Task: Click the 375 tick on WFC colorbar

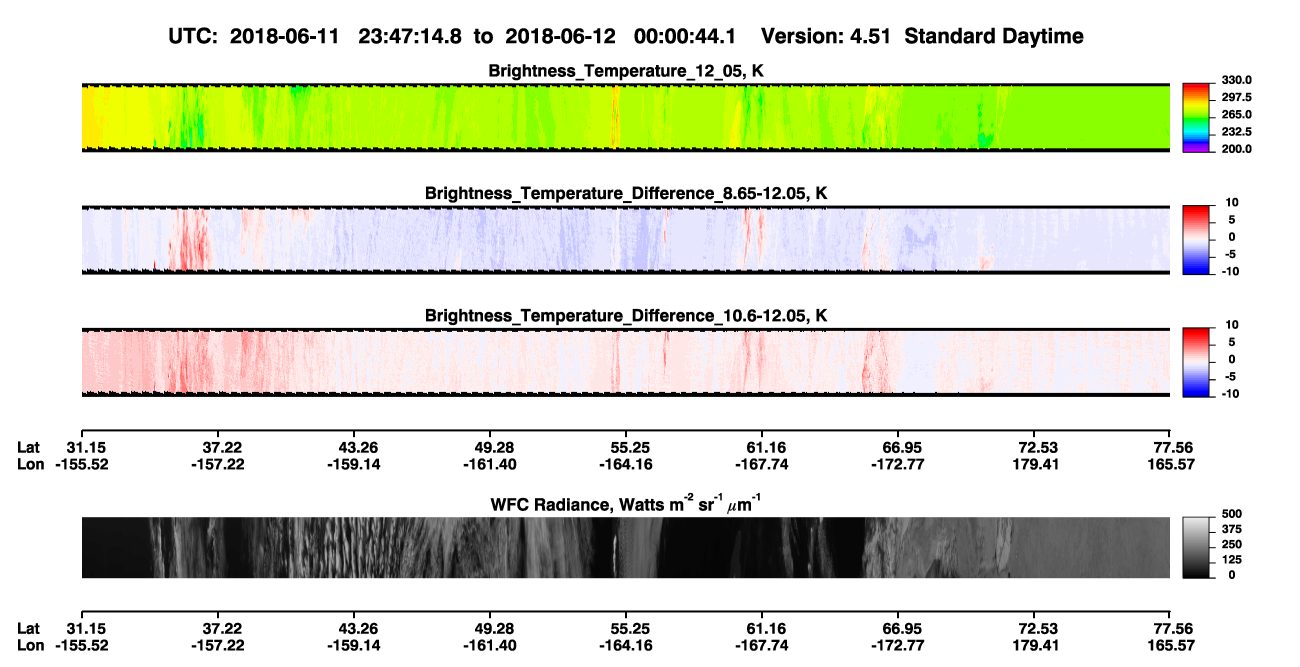Action: [1232, 530]
